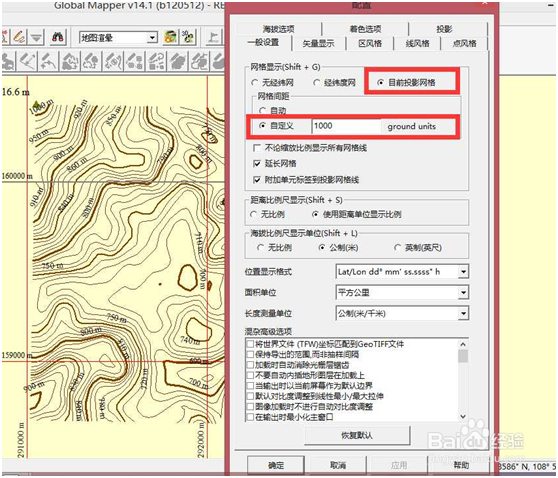This screenshot has width=558, height=478.
Task: Check 当输出时以当前屏幕作为默认边界
Action: pyautogui.click(x=250, y=385)
